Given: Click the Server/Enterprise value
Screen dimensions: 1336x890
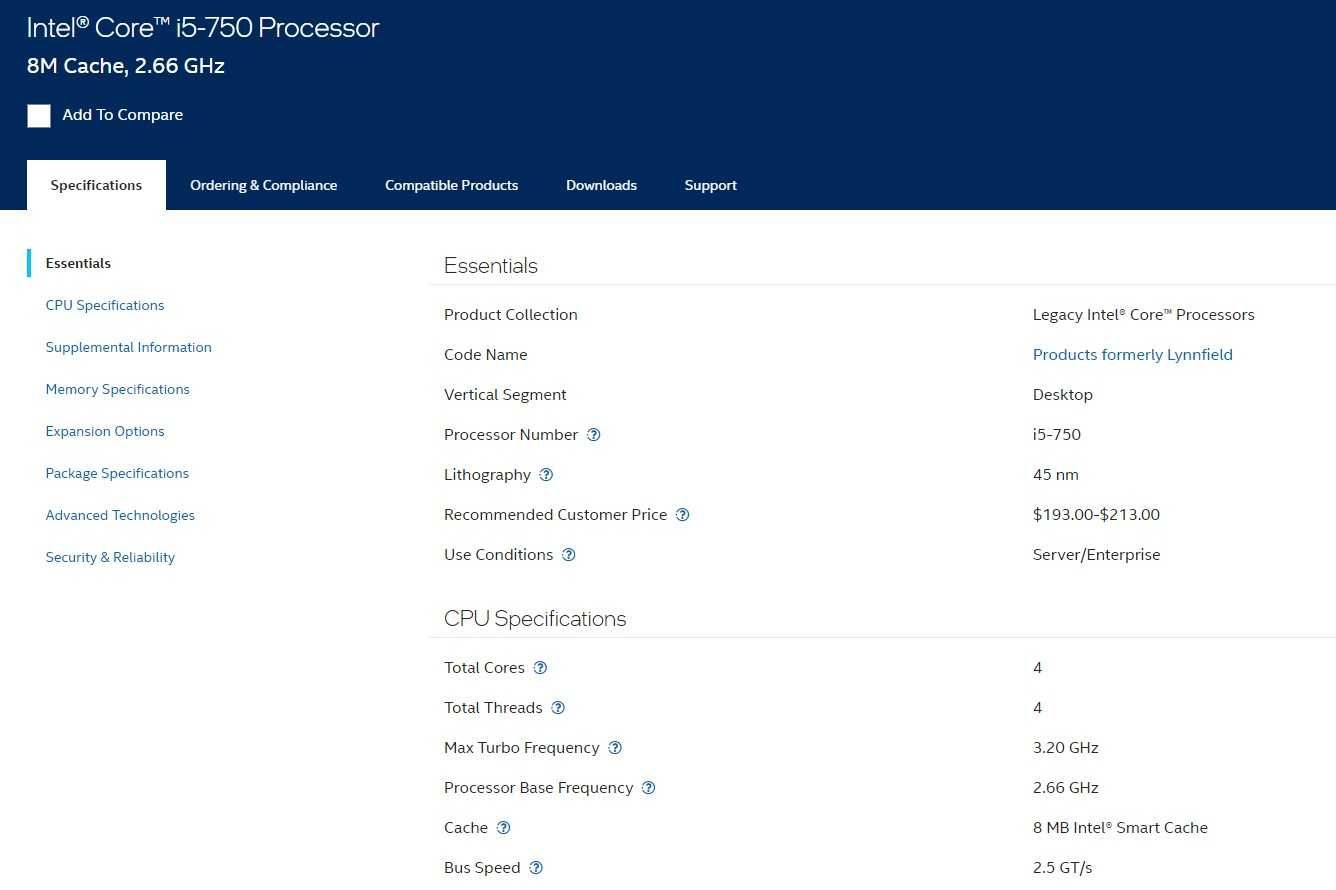Looking at the screenshot, I should pyautogui.click(x=1096, y=555).
